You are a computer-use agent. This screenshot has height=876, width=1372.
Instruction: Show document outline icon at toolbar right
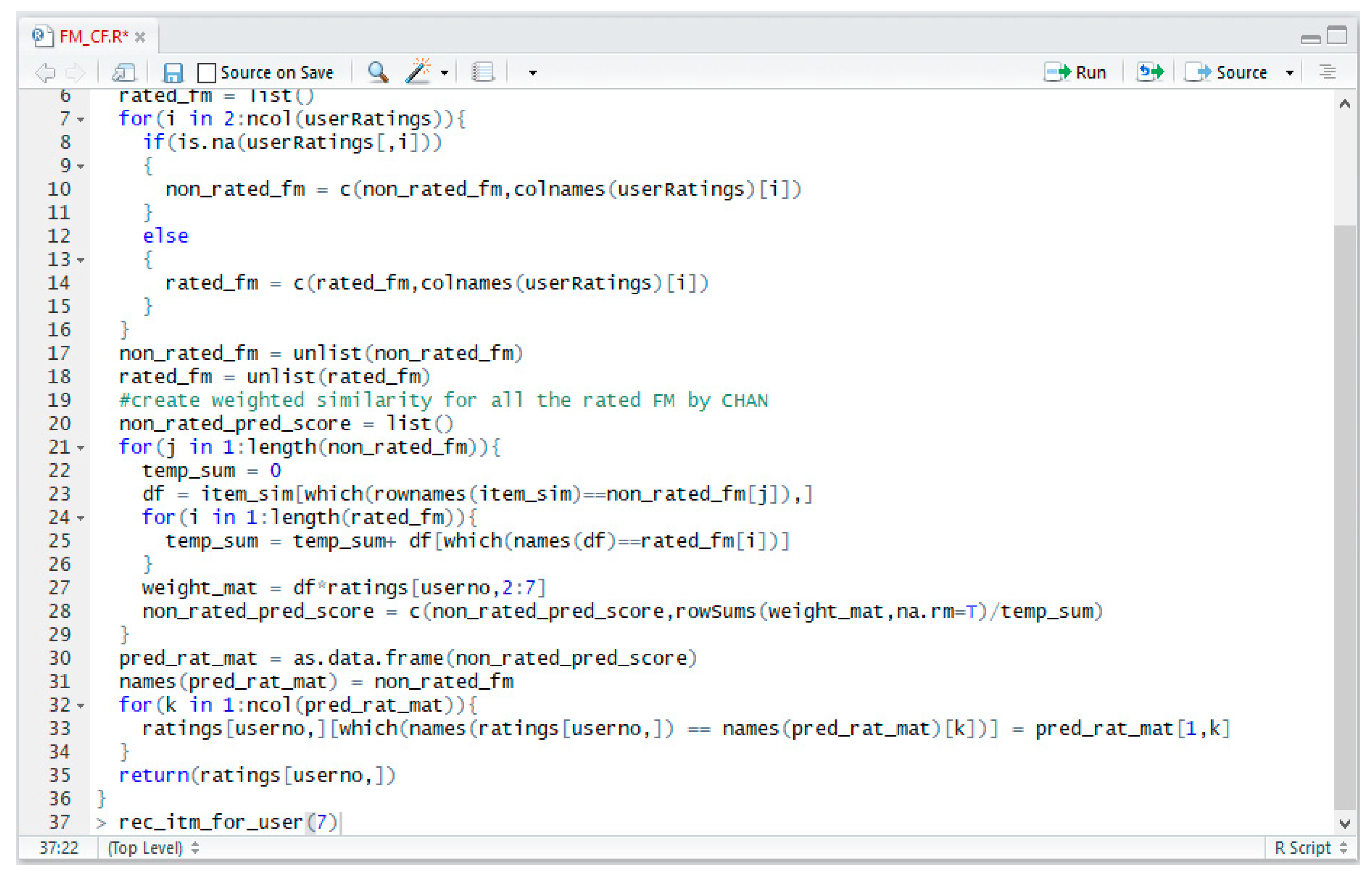[1327, 72]
